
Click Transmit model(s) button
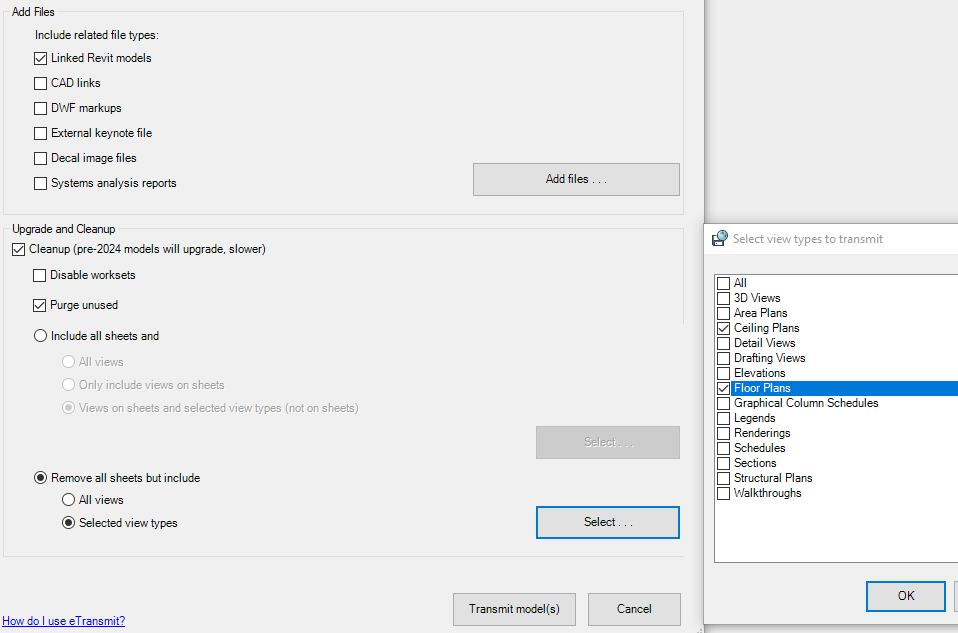pos(514,609)
